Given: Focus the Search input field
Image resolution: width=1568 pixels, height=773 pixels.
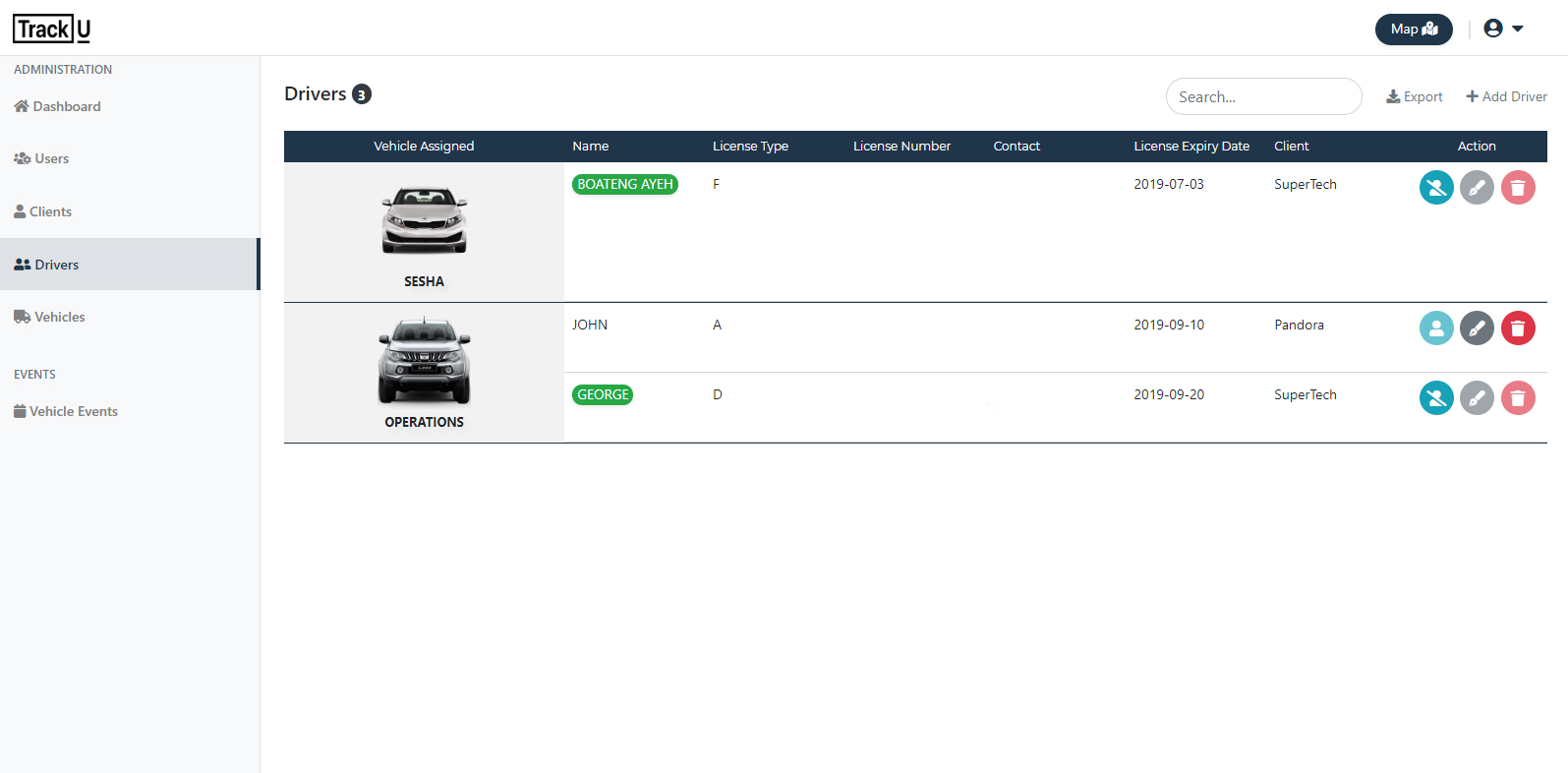Looking at the screenshot, I should tap(1264, 96).
